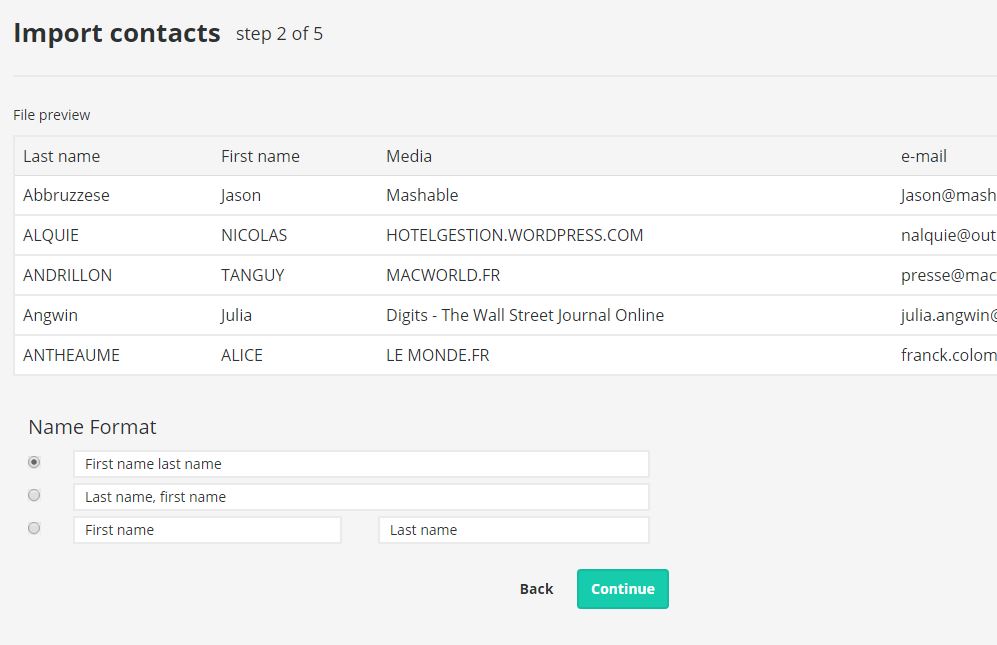Click the 'Last name, first name' field
This screenshot has height=645, width=997.
(x=361, y=497)
